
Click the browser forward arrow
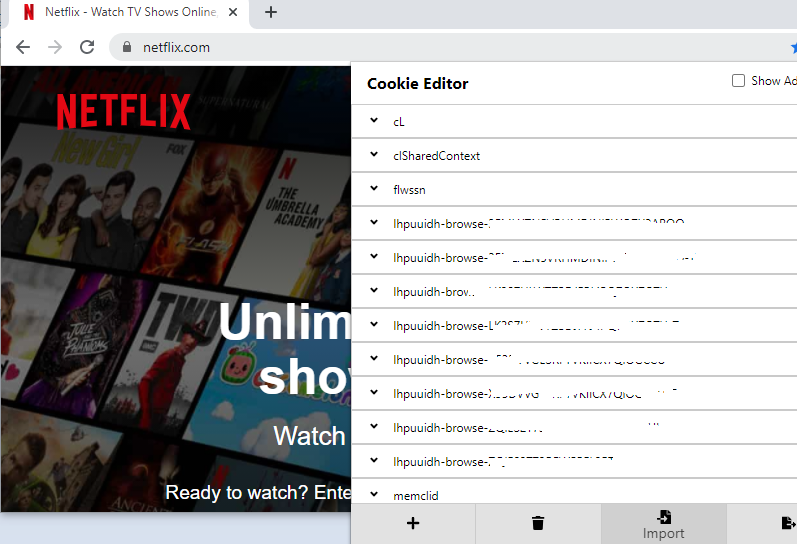pos(55,47)
